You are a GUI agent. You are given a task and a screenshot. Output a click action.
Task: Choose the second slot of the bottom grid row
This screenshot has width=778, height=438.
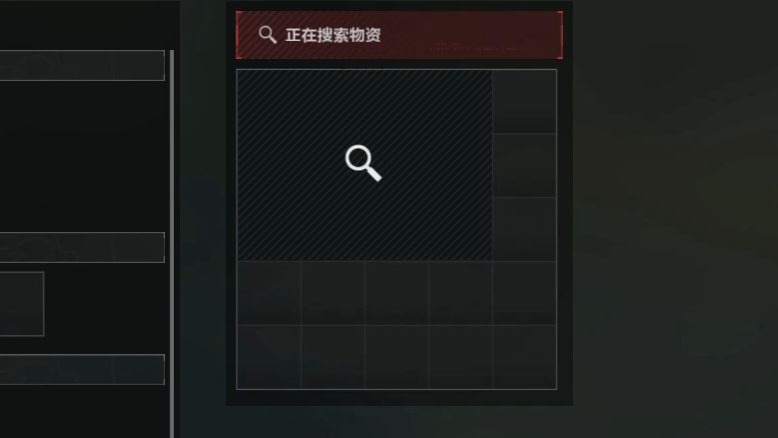click(x=333, y=357)
